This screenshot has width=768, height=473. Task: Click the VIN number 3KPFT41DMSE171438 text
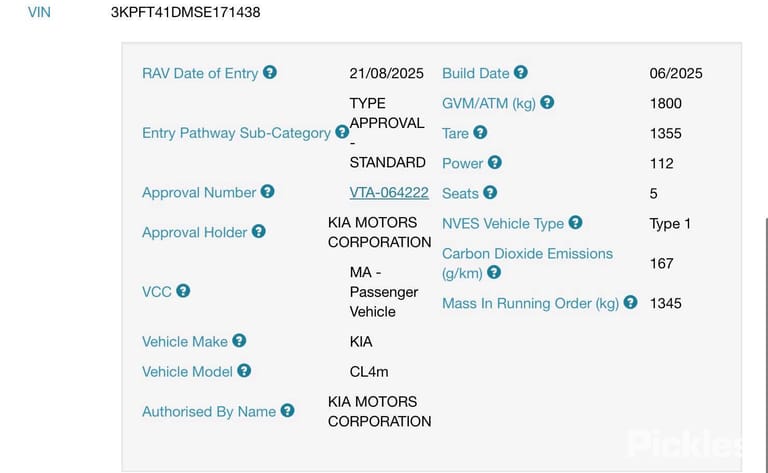(x=186, y=12)
